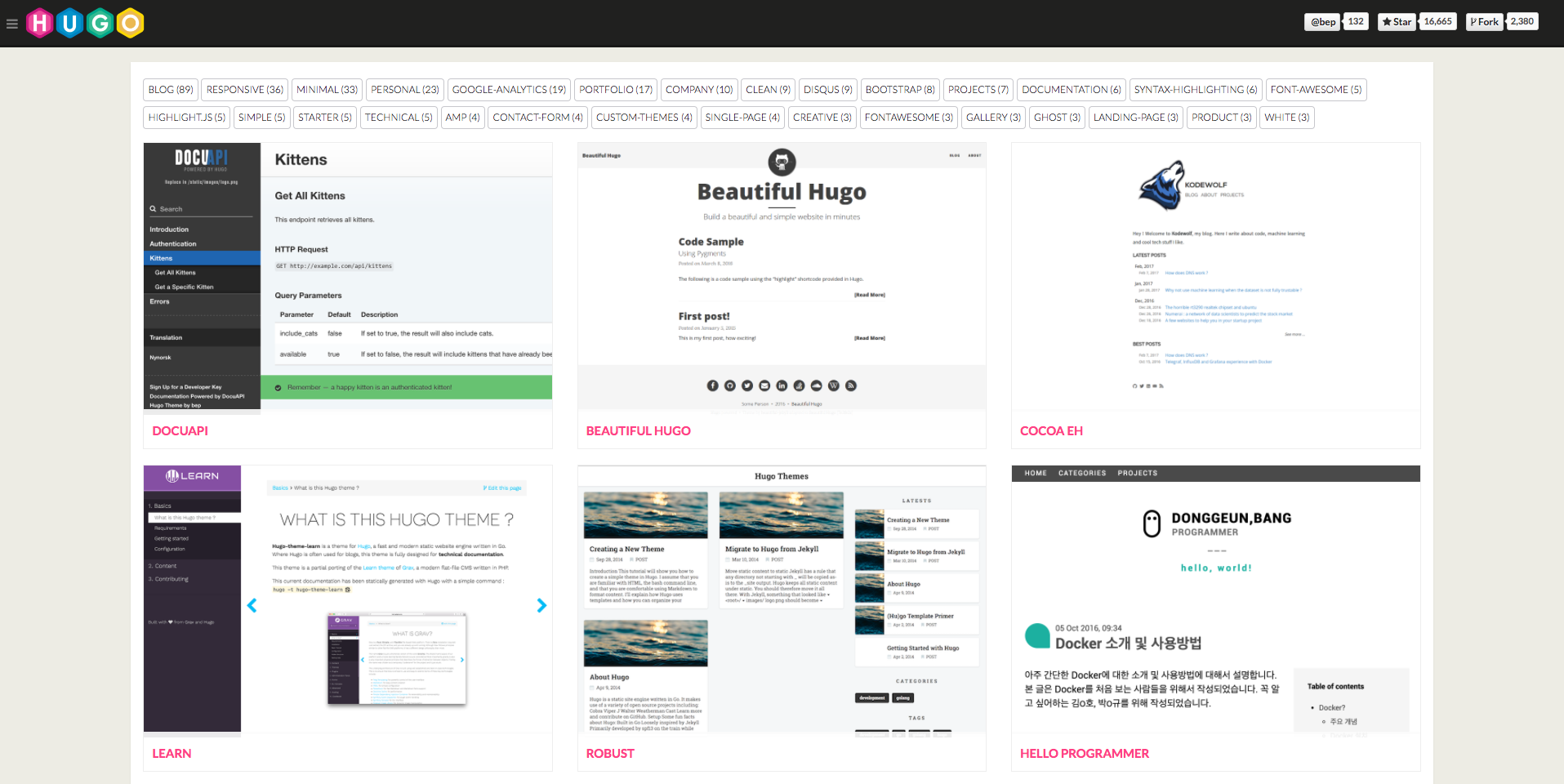The image size is (1564, 784).
Task: Filter by GHOST (3) tag
Action: [1058, 118]
